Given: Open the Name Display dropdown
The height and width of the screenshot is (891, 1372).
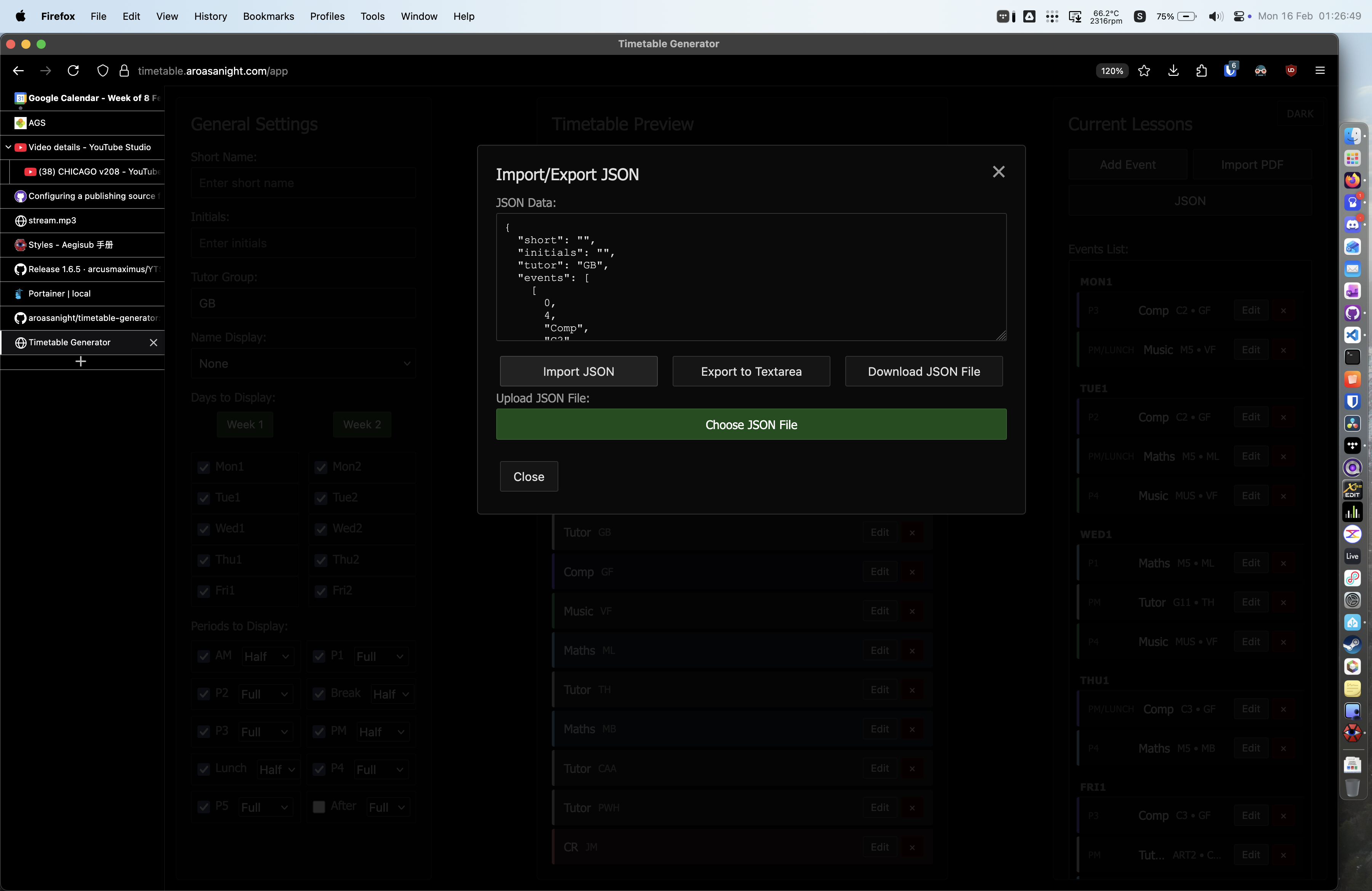Looking at the screenshot, I should (303, 364).
